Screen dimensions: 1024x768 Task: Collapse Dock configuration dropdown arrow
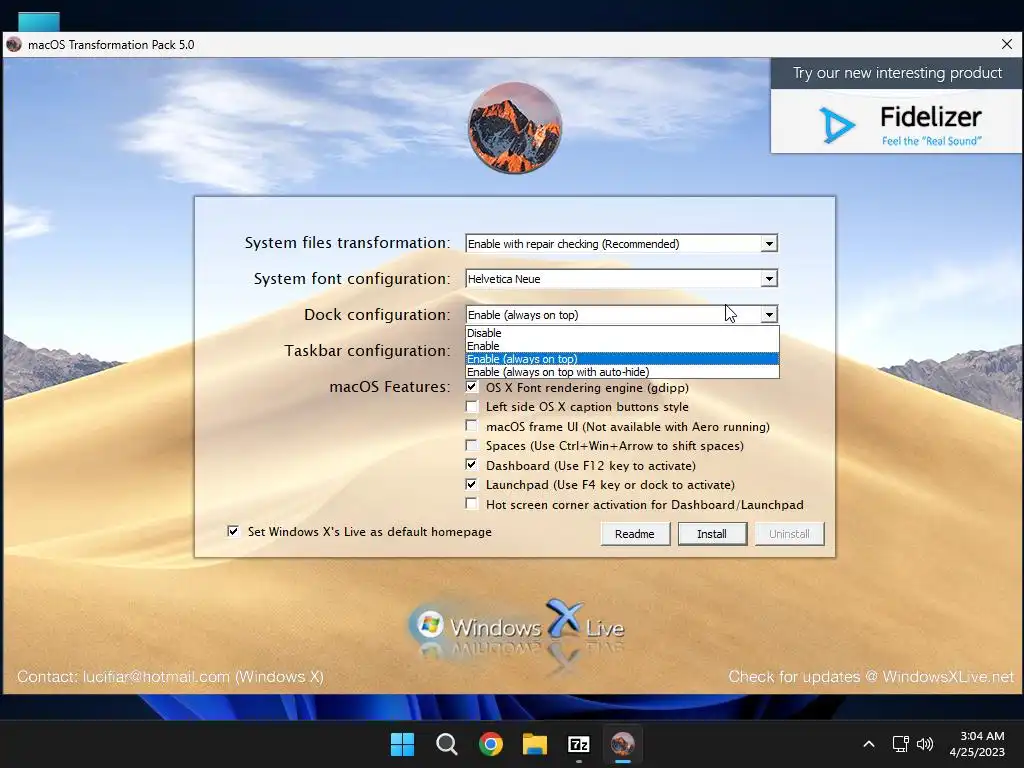coord(769,315)
